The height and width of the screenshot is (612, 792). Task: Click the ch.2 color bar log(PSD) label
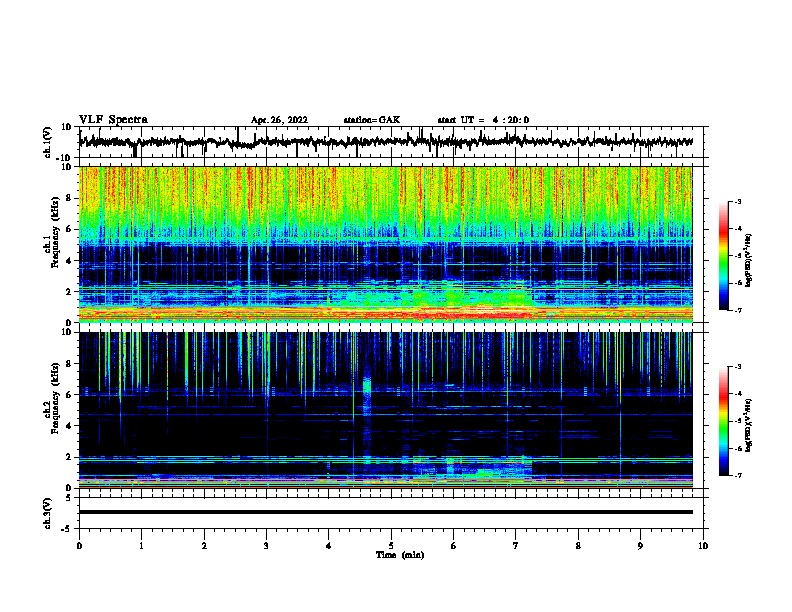[x=749, y=426]
